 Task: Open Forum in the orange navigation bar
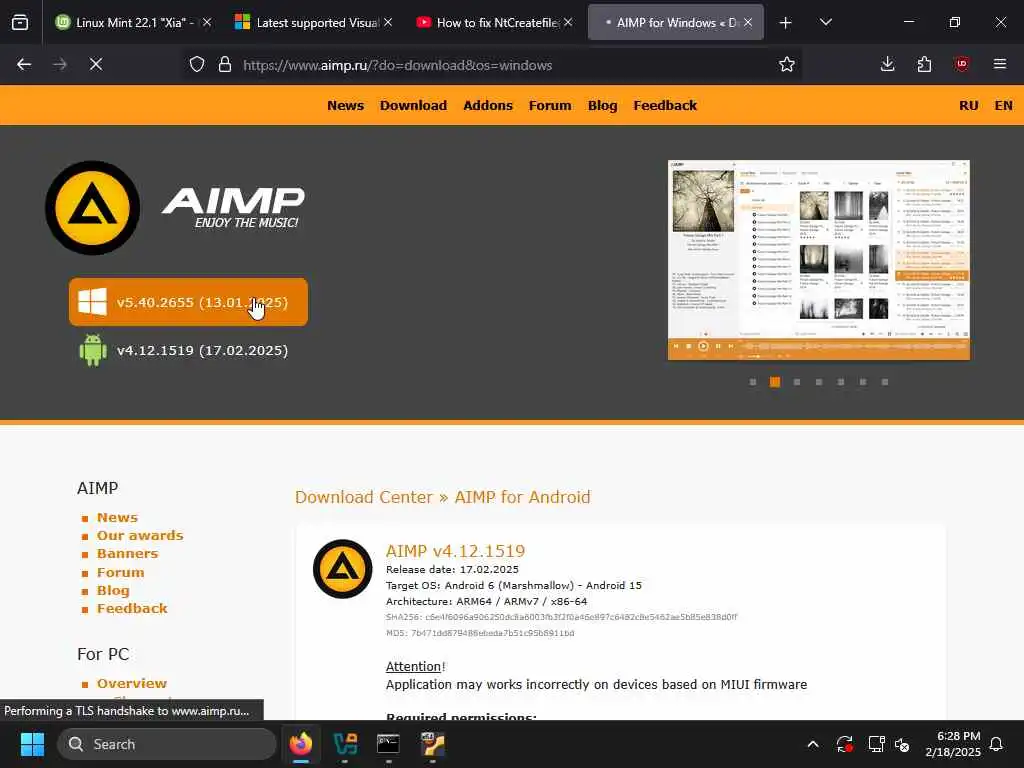pos(550,105)
